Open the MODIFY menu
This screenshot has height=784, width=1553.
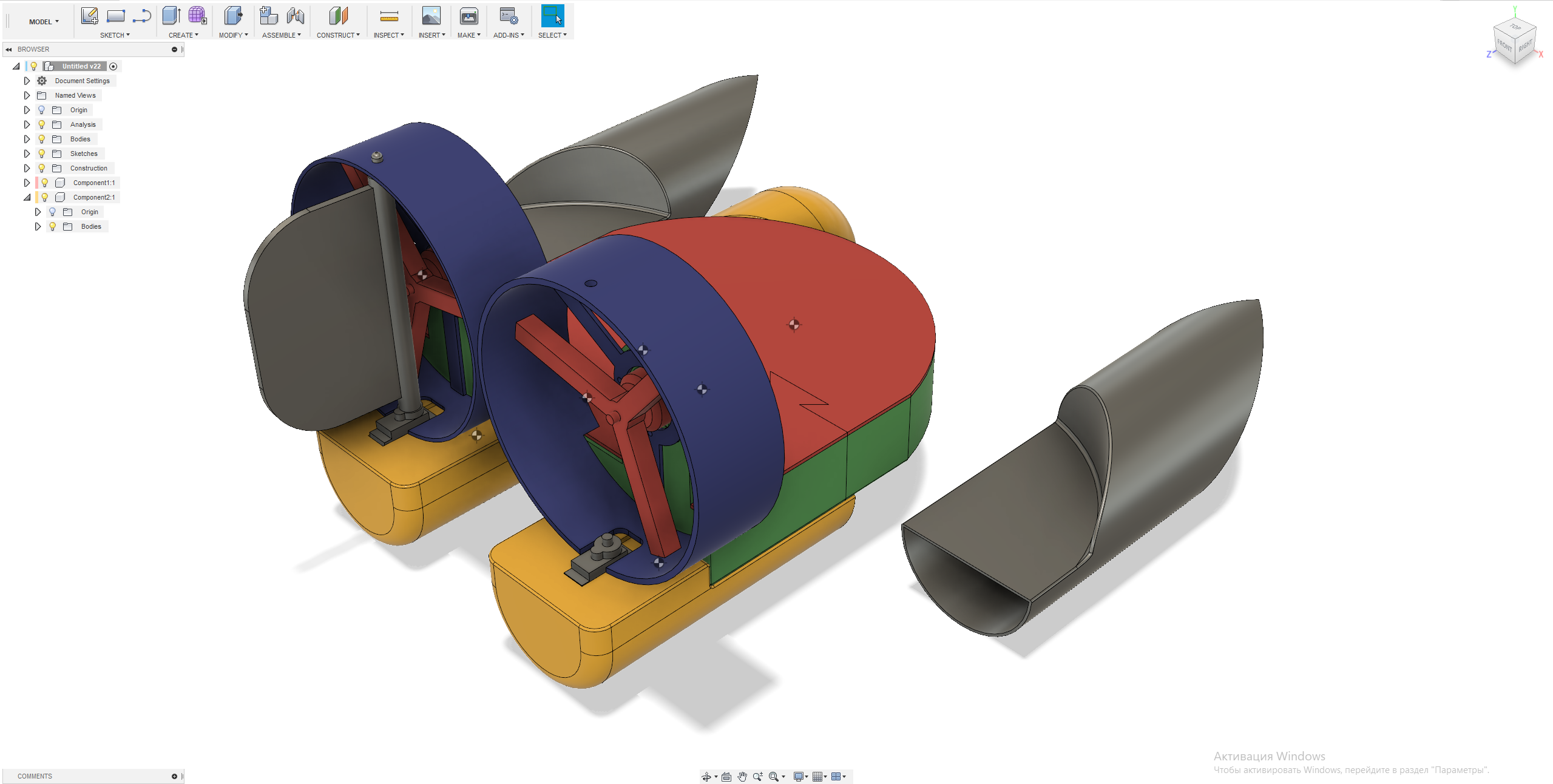(233, 35)
